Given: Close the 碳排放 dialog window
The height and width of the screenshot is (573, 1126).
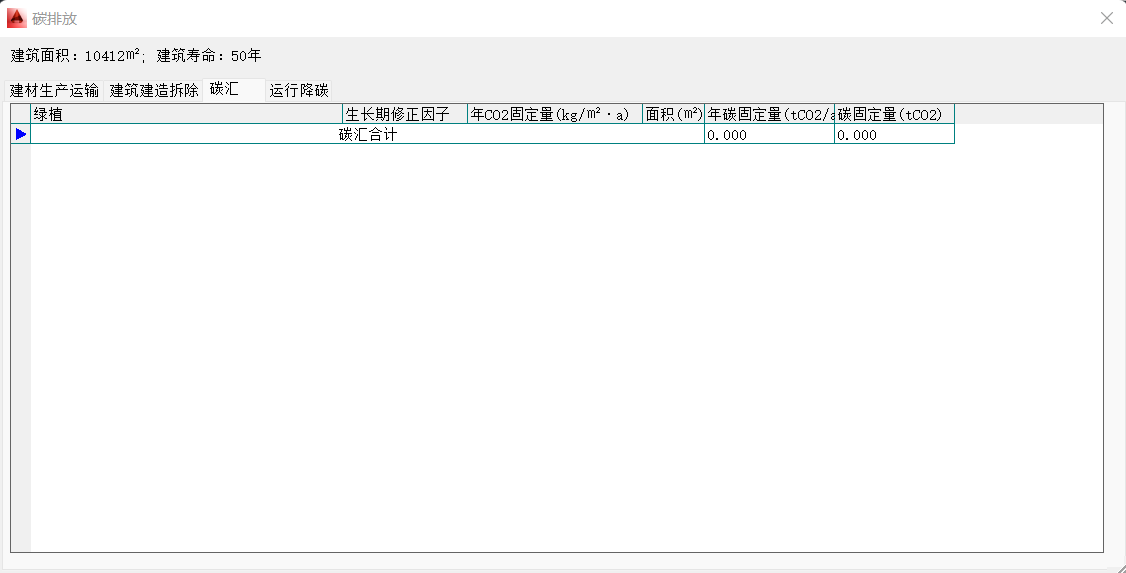Looking at the screenshot, I should [1106, 18].
